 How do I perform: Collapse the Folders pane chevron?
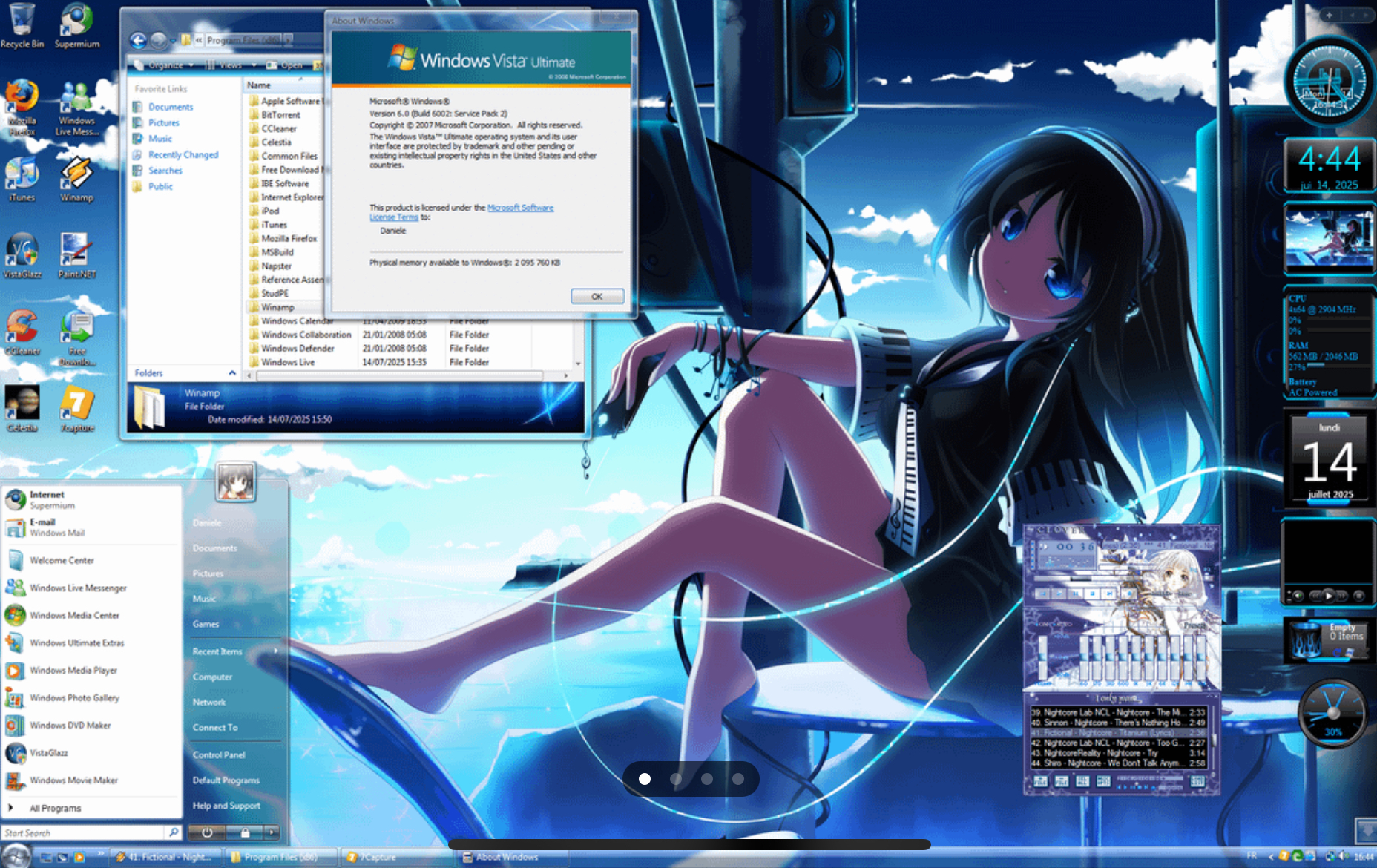[231, 373]
